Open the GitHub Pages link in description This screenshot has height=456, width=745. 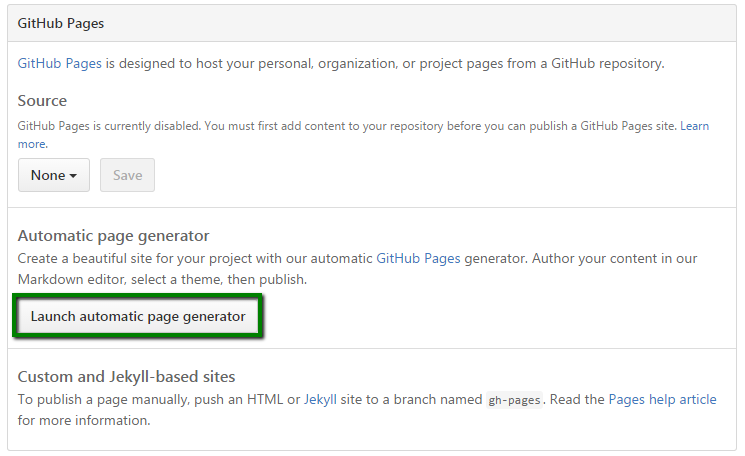click(x=59, y=64)
